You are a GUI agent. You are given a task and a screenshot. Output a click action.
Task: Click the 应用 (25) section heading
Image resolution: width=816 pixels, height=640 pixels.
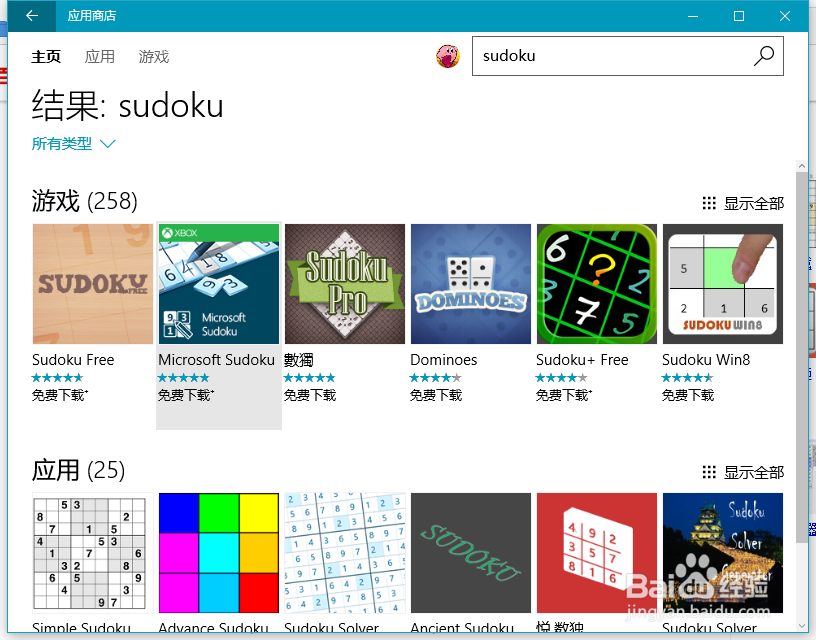[79, 470]
